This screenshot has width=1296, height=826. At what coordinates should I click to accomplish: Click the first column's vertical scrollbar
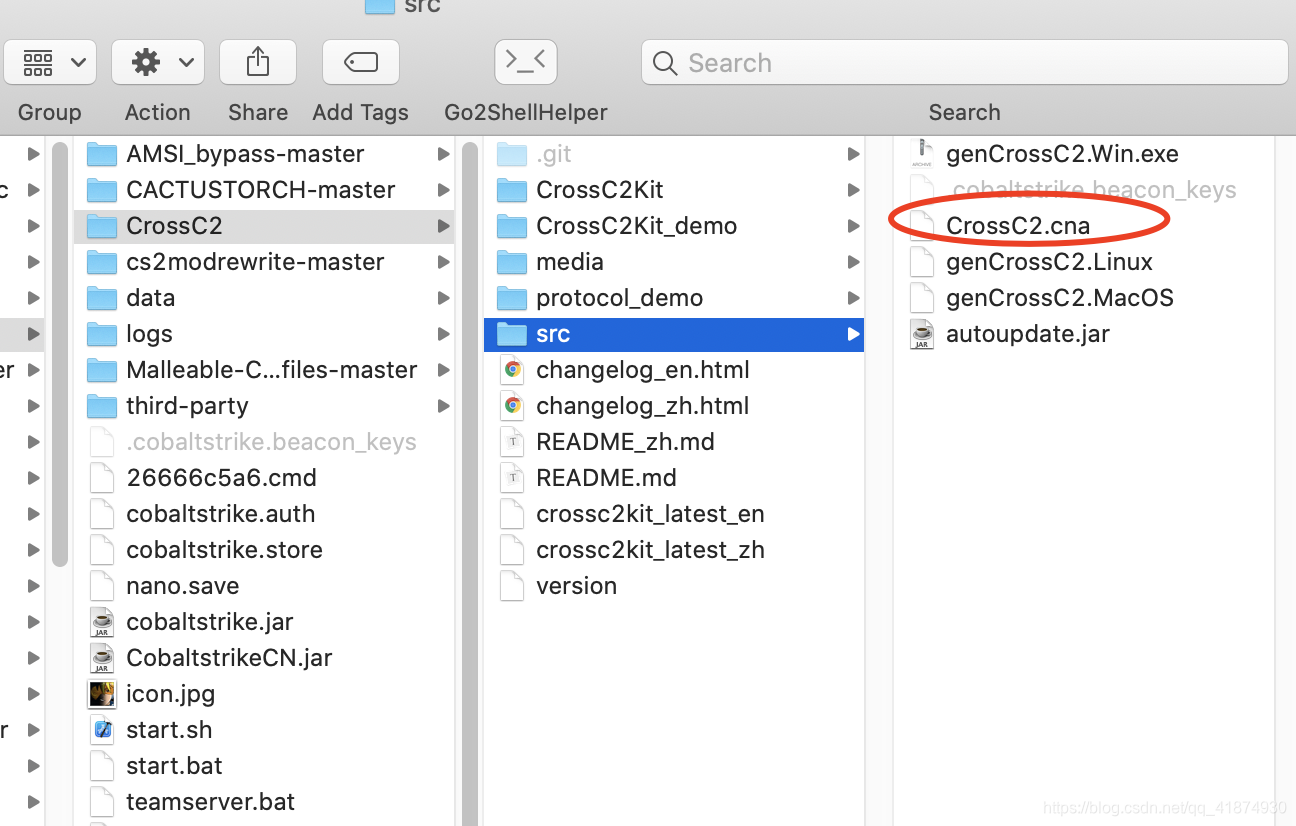pos(60,355)
